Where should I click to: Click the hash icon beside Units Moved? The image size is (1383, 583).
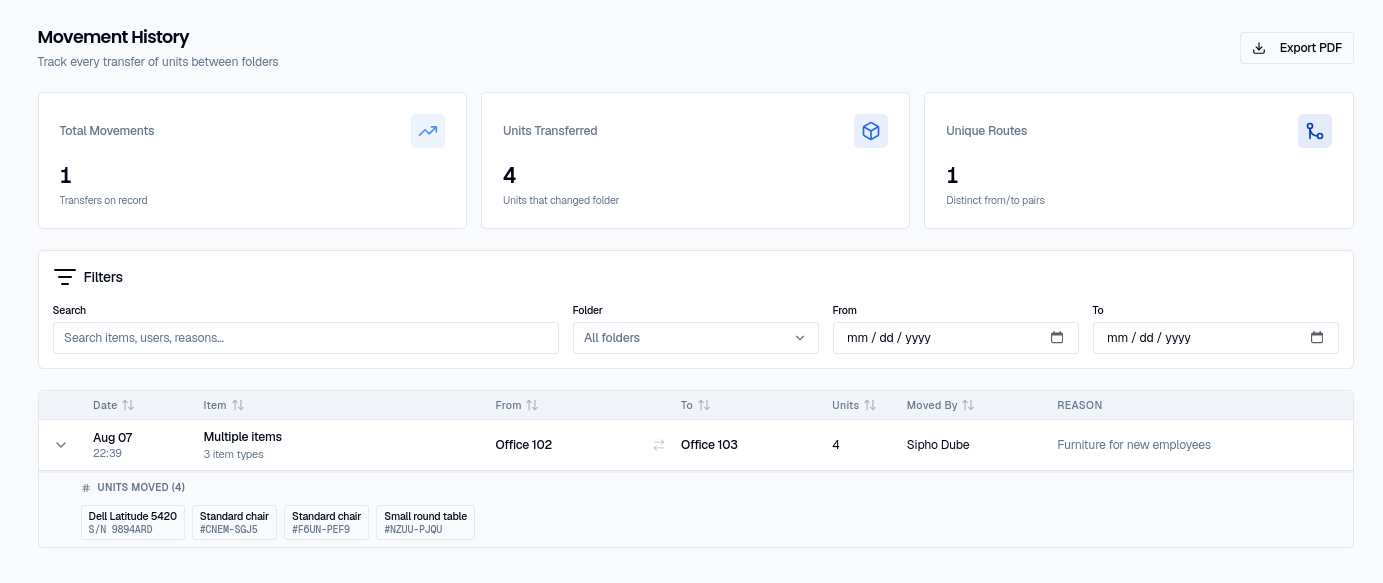pos(86,488)
